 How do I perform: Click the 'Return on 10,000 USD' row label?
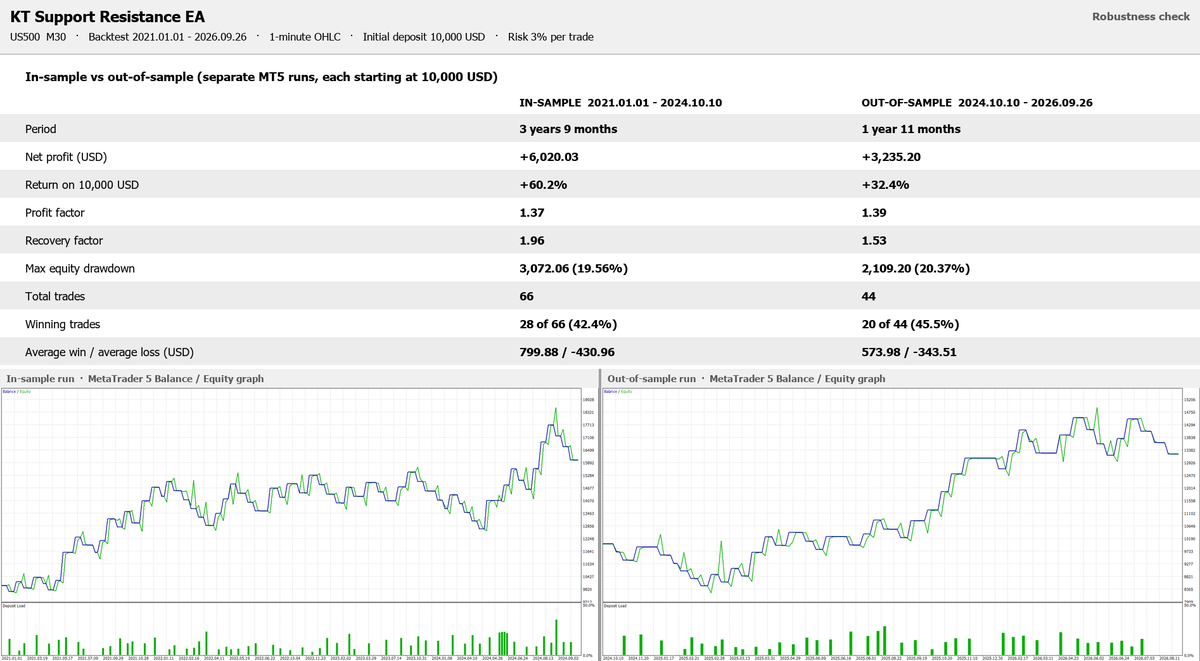(81, 185)
